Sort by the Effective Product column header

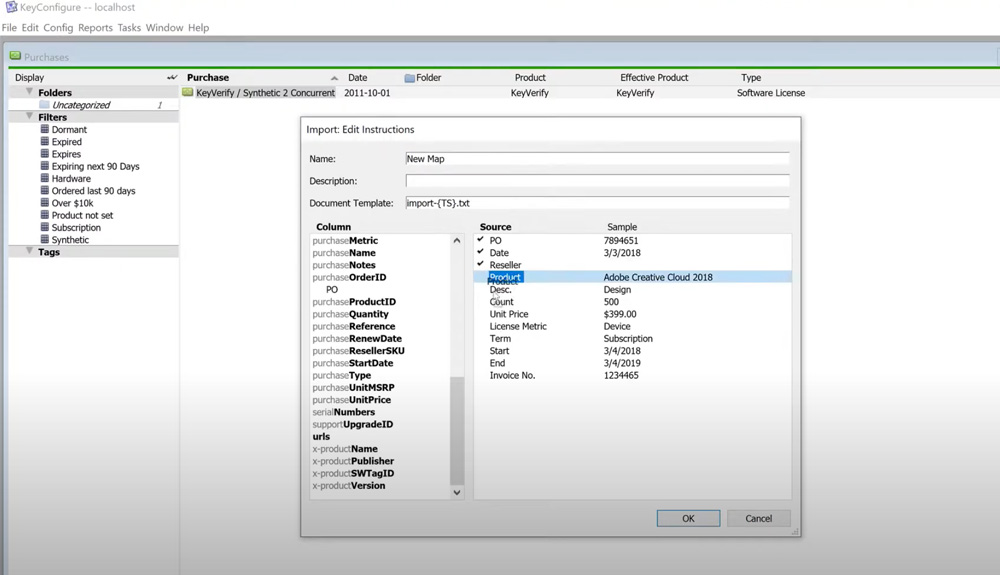[x=654, y=77]
